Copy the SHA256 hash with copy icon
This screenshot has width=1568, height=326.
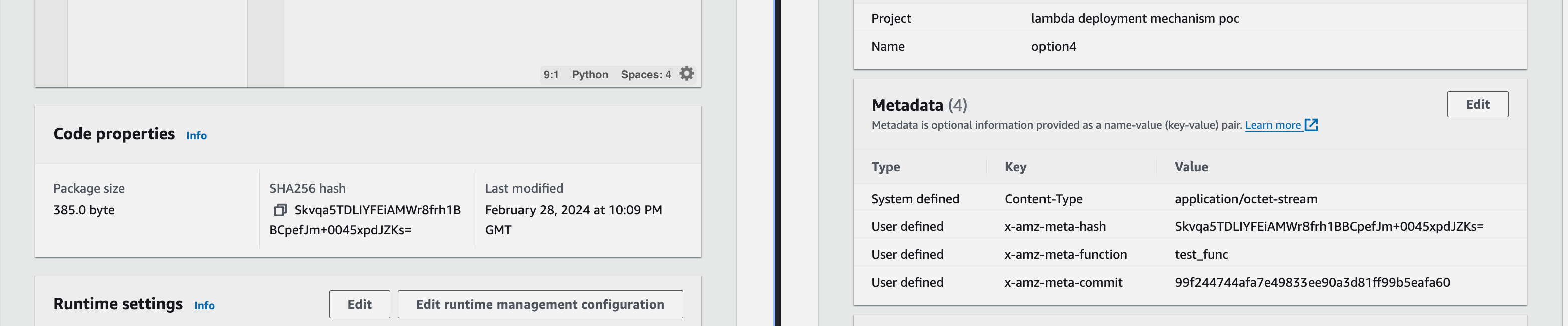[280, 210]
